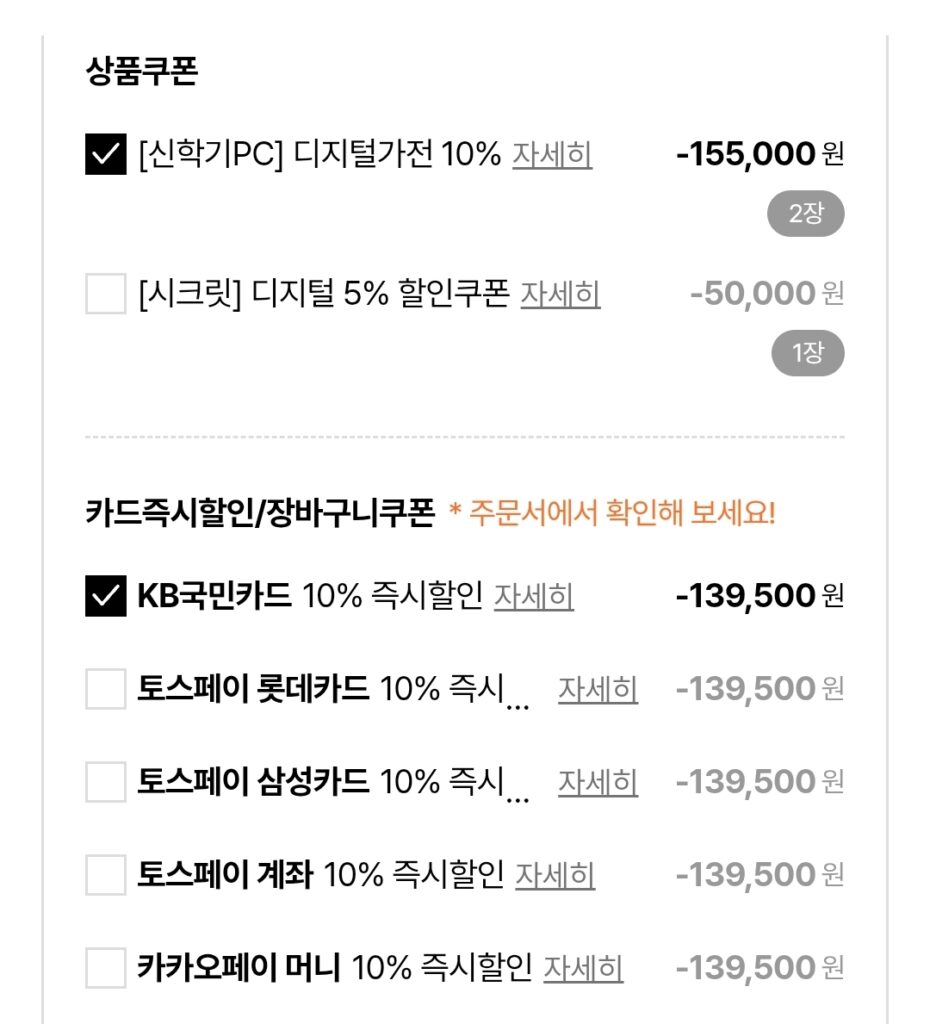930x1024 pixels.
Task: Select the 토스페이 롯데카드 discount checkbox
Action: (106, 689)
